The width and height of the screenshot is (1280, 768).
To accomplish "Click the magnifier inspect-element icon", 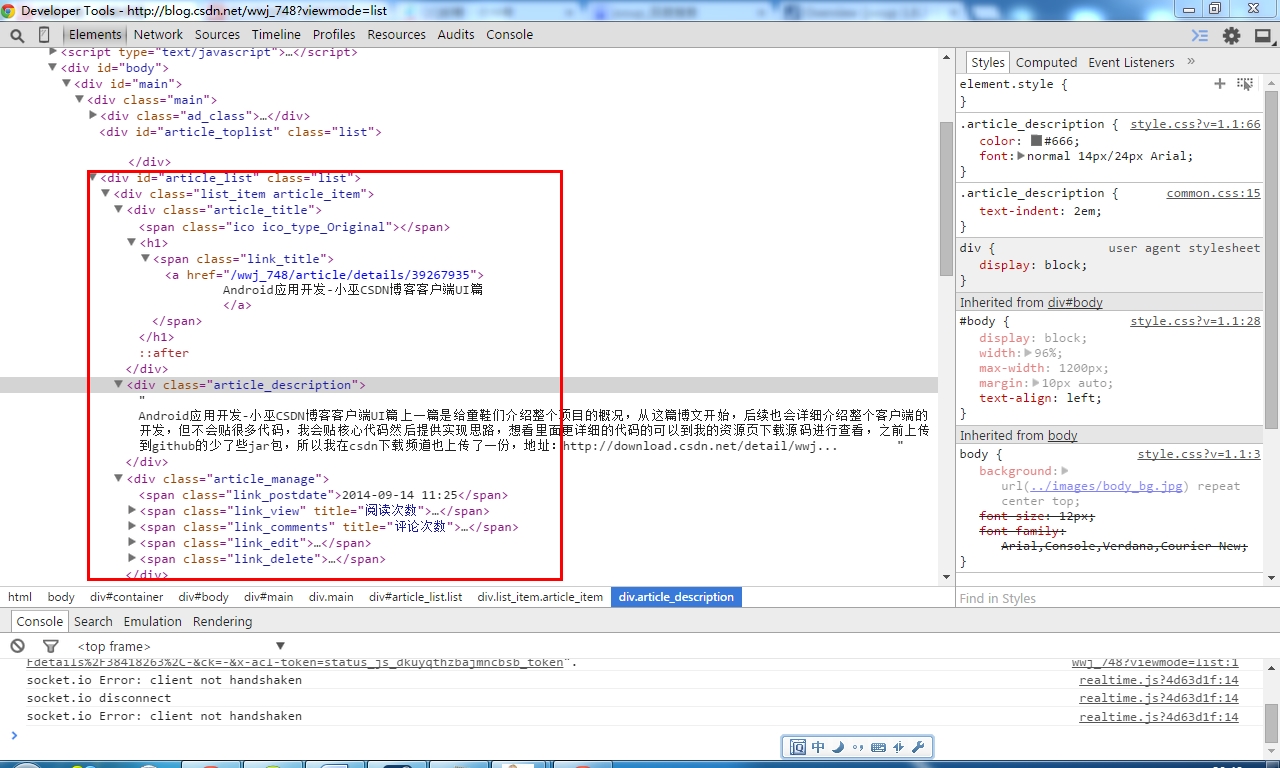I will pos(17,35).
